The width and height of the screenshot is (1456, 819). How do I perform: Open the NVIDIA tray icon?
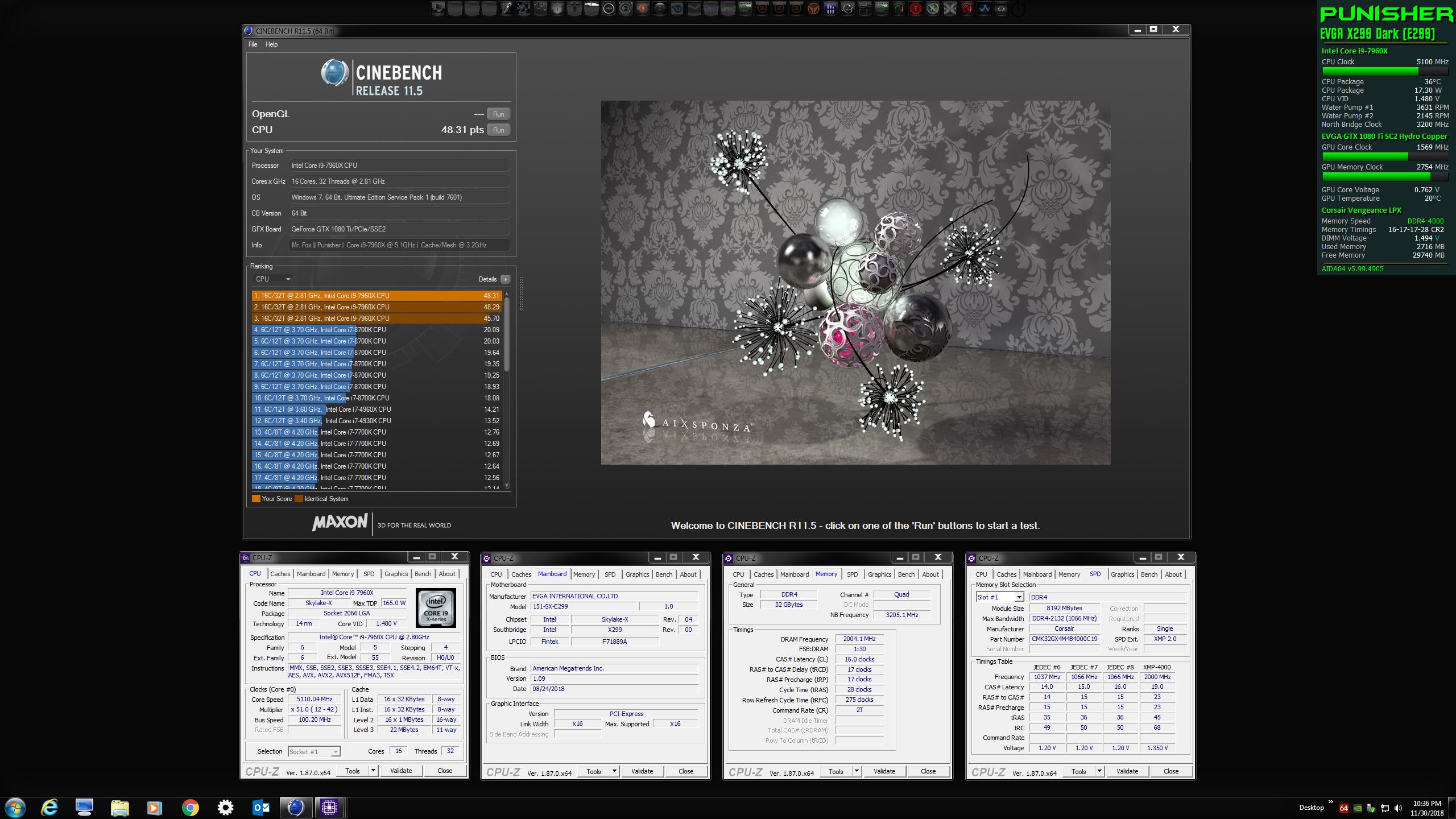click(1357, 808)
